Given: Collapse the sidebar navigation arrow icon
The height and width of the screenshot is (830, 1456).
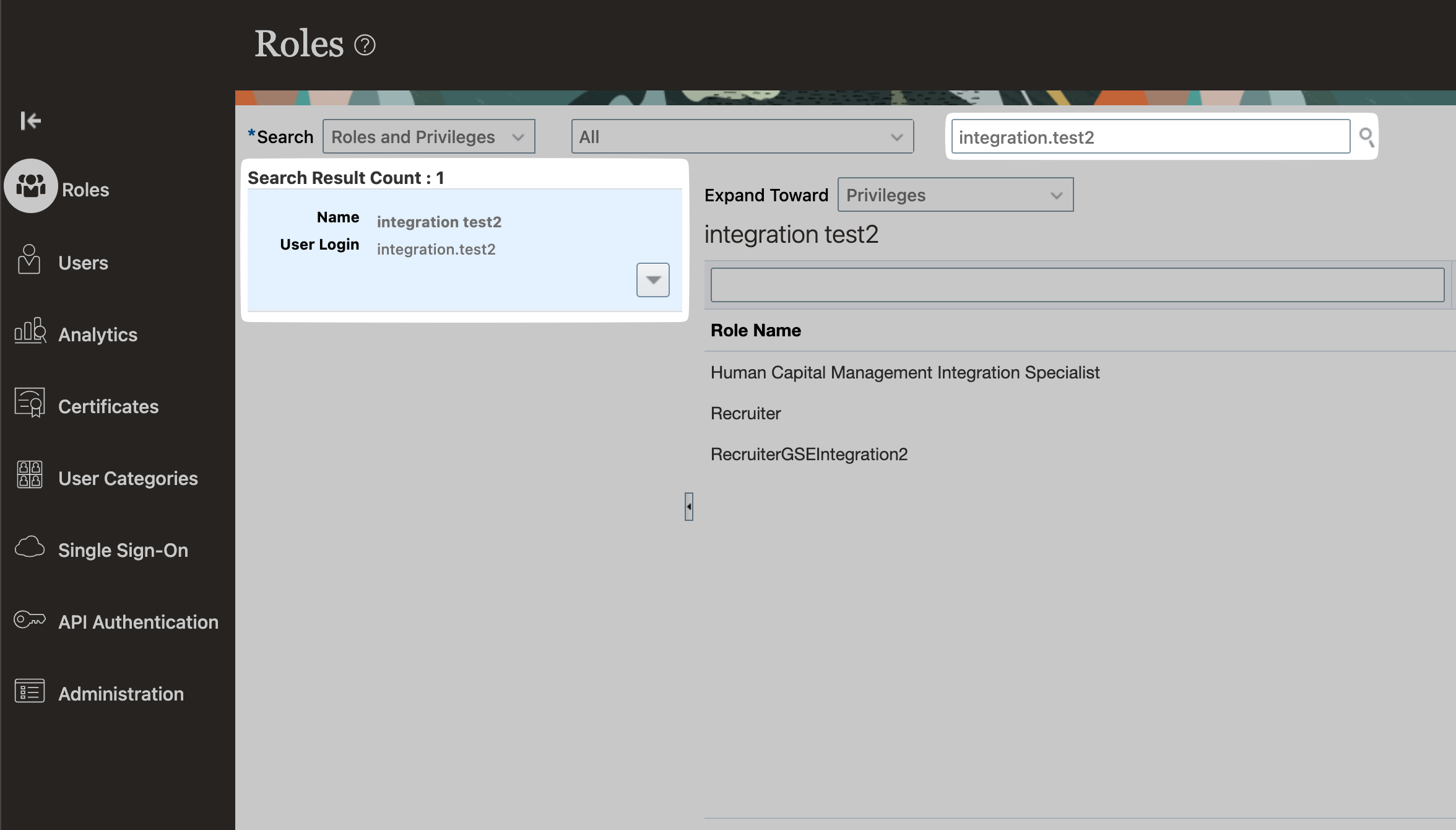Looking at the screenshot, I should (x=30, y=120).
